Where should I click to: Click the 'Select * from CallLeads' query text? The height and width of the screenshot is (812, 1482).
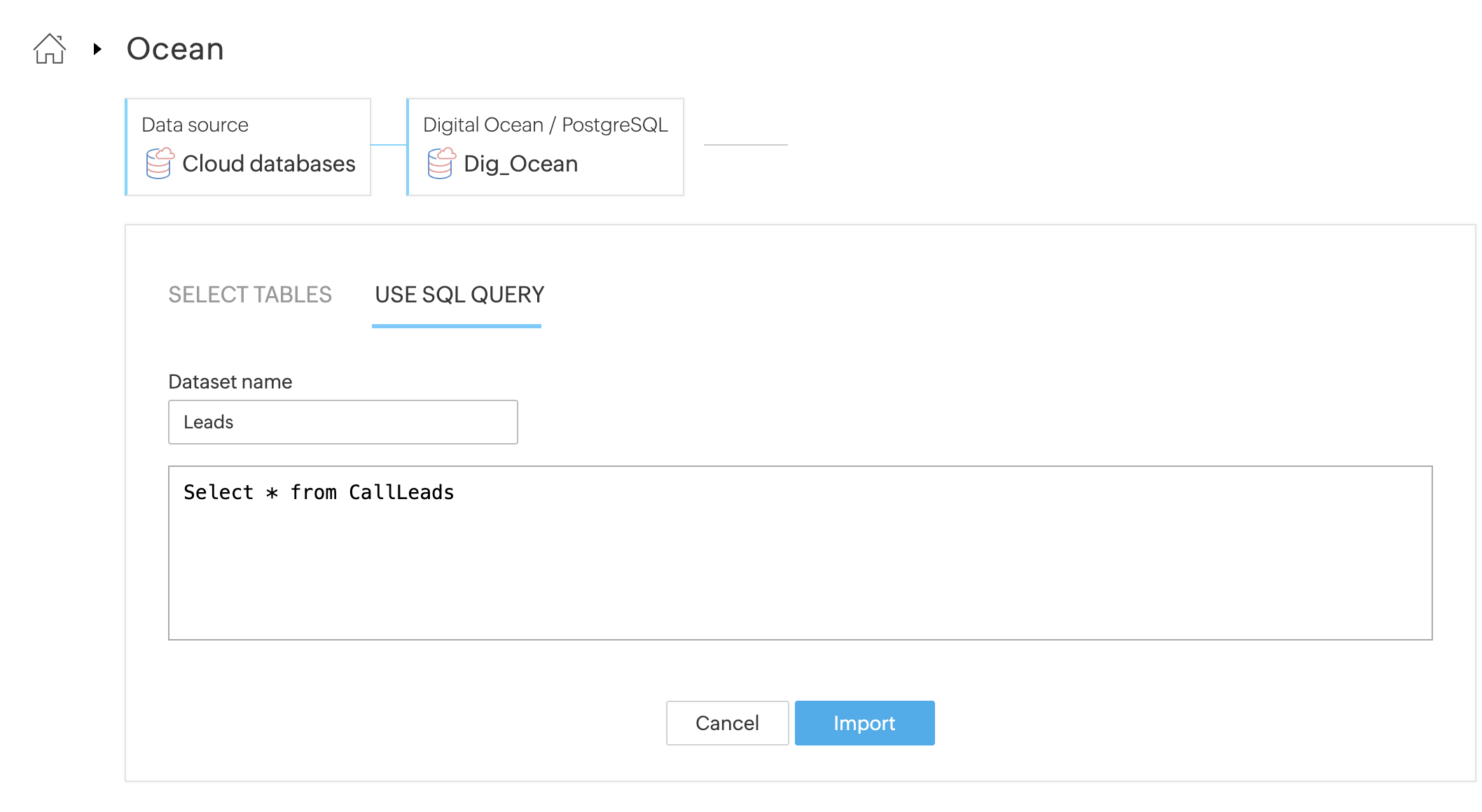(x=318, y=492)
